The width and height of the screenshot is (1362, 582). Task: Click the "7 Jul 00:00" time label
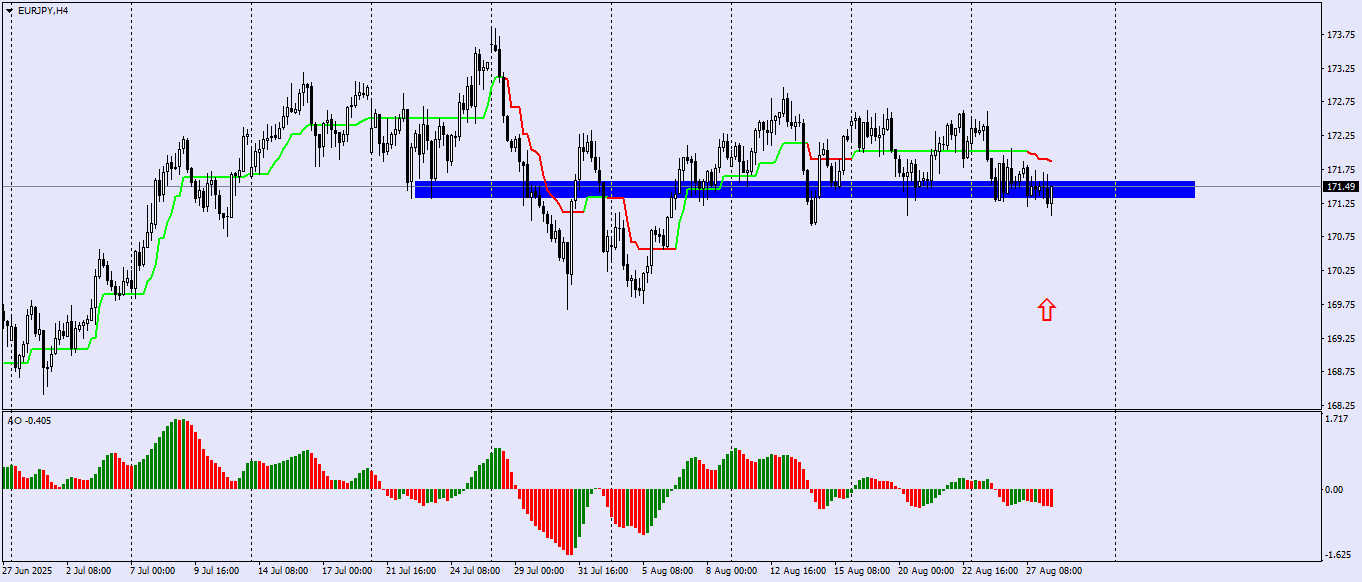(x=152, y=572)
